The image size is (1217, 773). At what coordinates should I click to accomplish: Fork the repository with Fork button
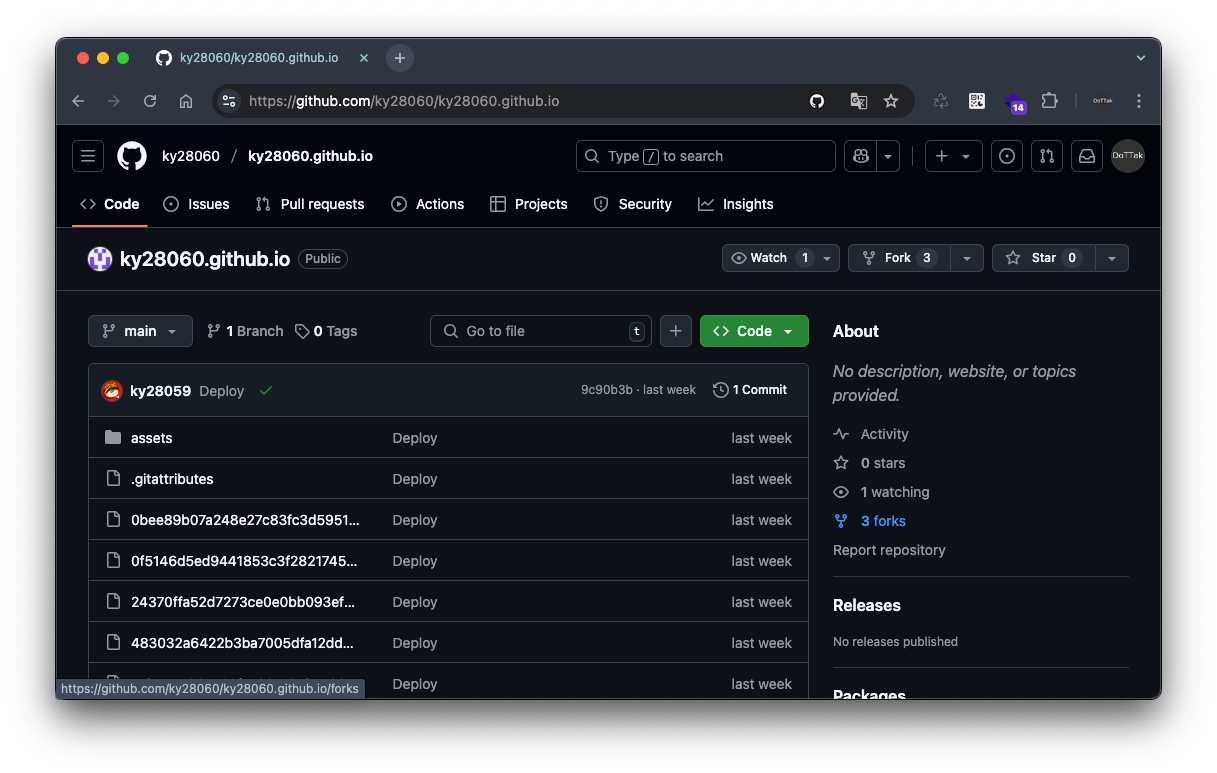pyautogui.click(x=899, y=258)
